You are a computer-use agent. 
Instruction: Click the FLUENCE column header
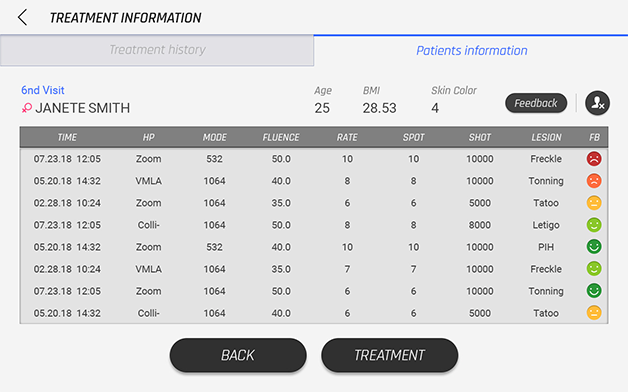(281, 137)
